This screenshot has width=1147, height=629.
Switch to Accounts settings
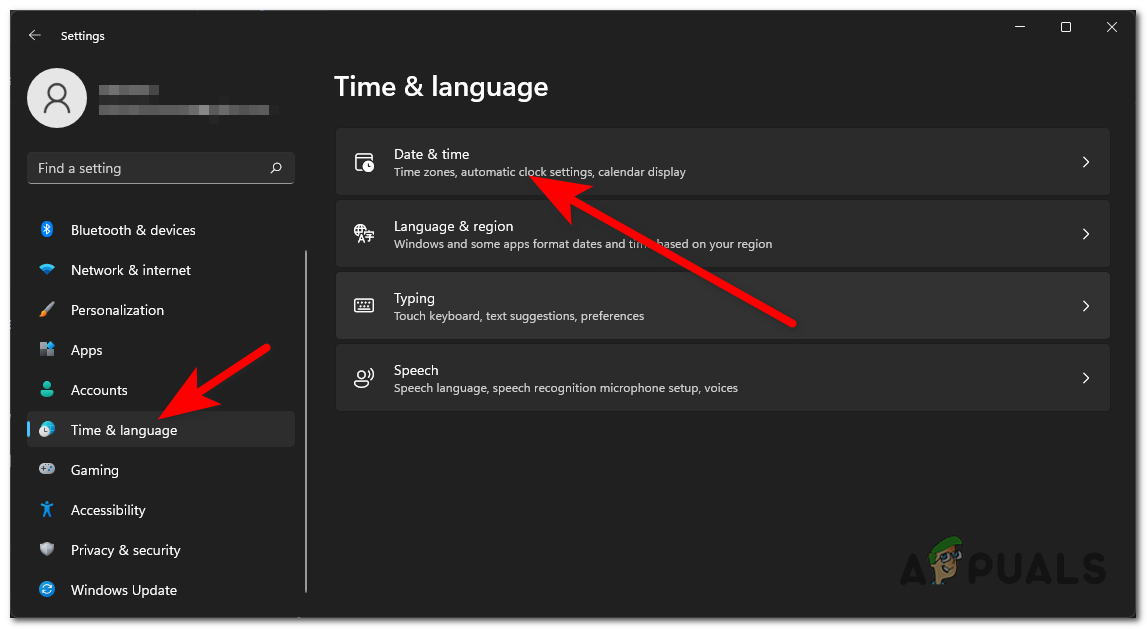(161, 390)
